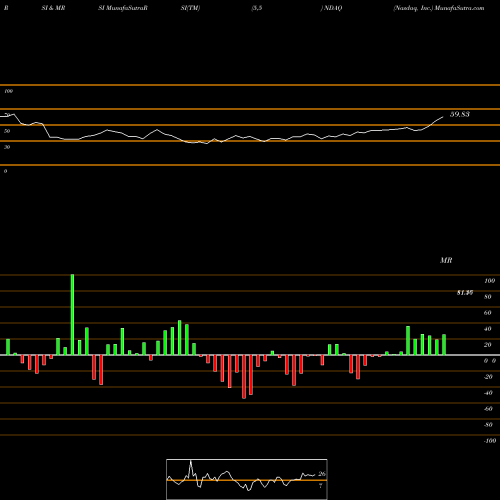500x500 pixels.
Task: Click the RSI value 59.83 label
Action: pyautogui.click(x=460, y=114)
